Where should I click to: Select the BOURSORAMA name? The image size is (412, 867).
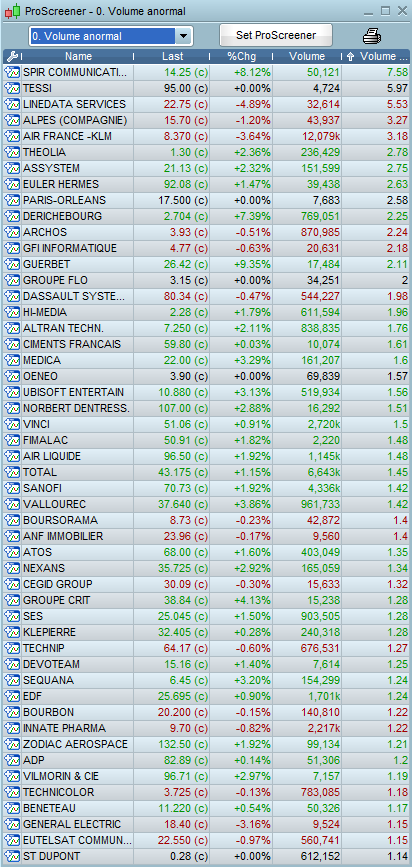(x=60, y=521)
